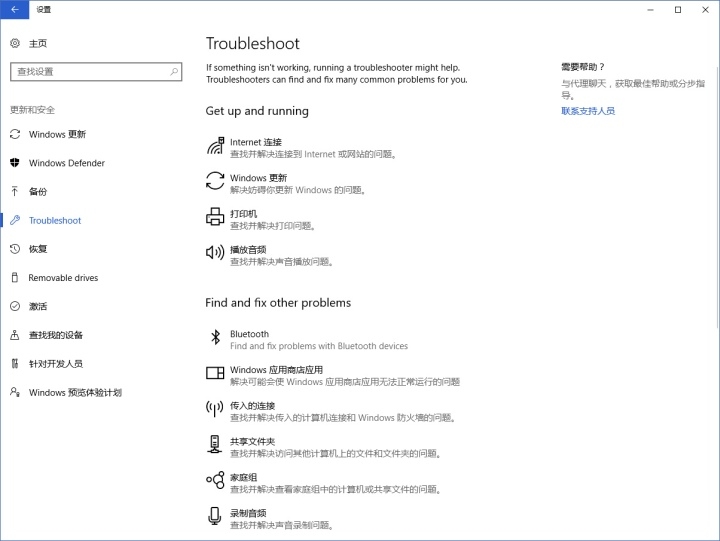Click the 录制音频 microphone icon
This screenshot has width=720, height=541.
[x=214, y=516]
